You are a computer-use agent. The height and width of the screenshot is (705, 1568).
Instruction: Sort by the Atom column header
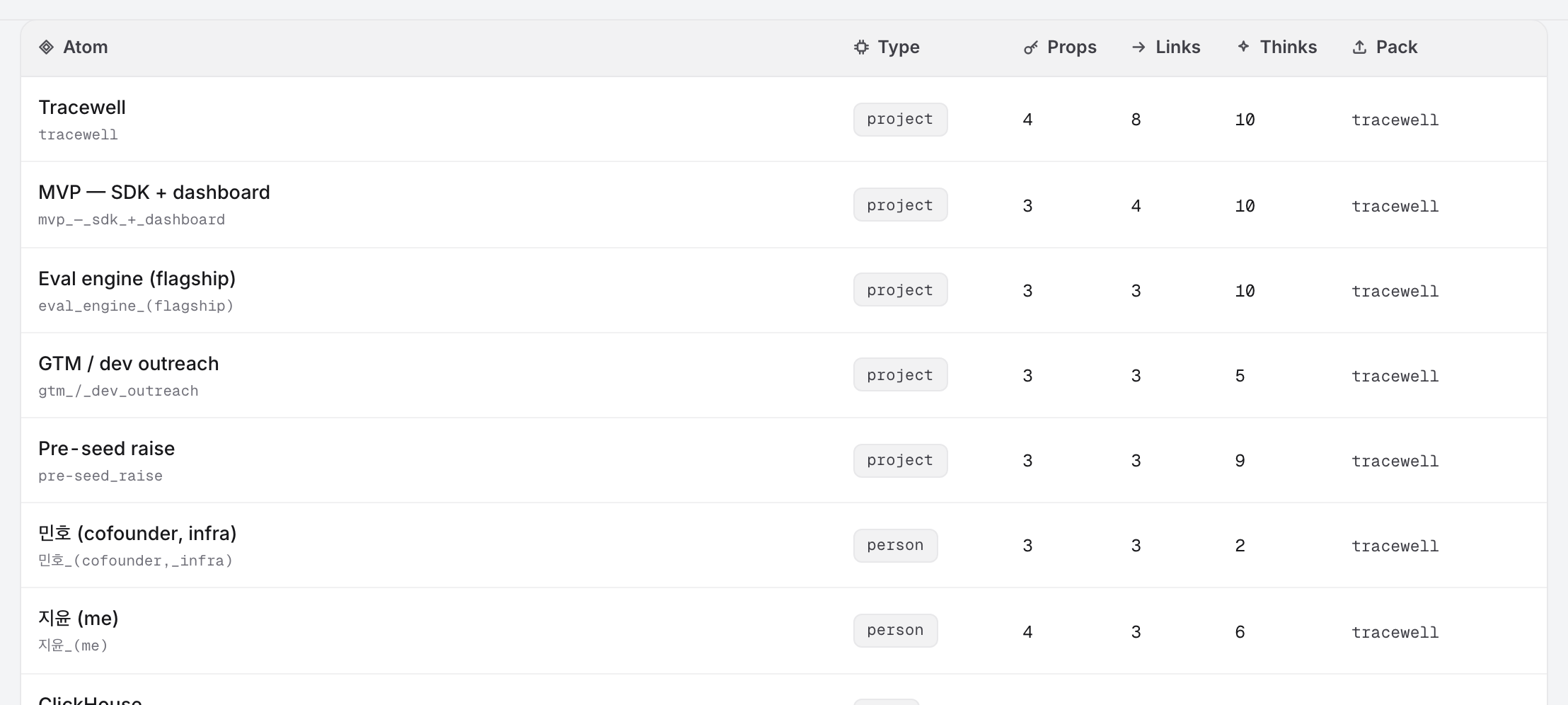click(x=86, y=47)
